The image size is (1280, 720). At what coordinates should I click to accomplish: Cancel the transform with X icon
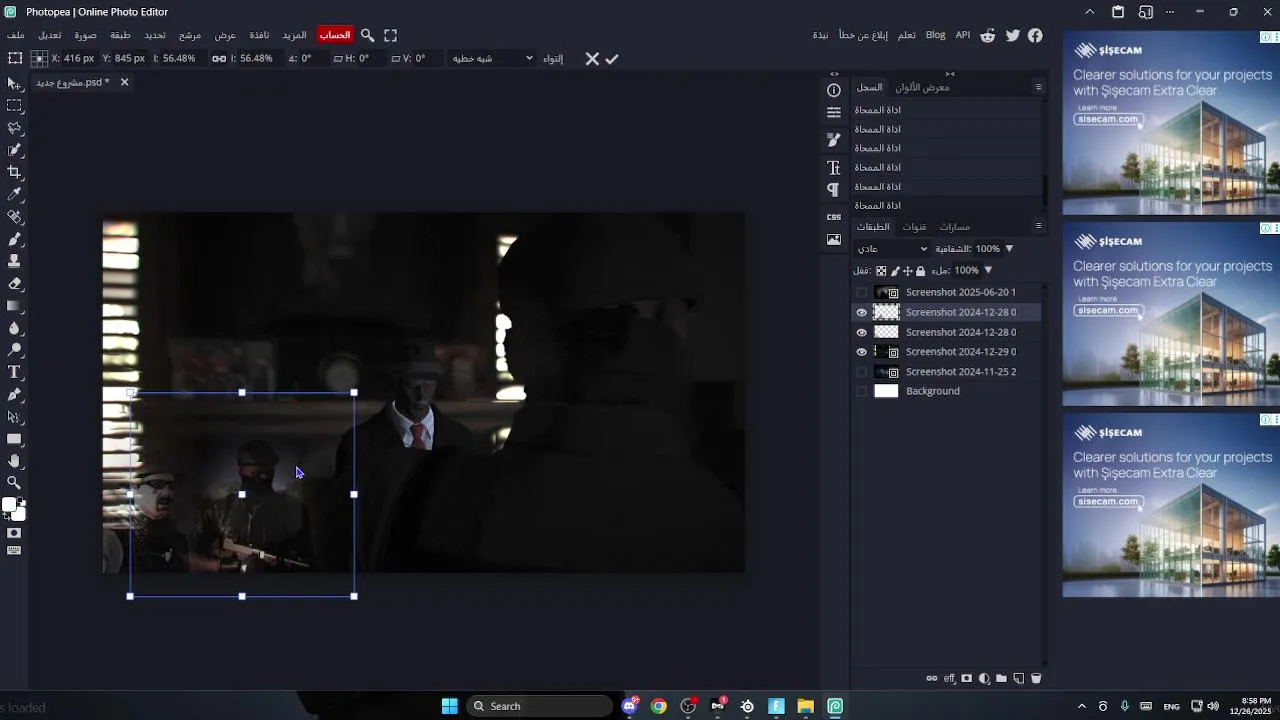tap(592, 59)
